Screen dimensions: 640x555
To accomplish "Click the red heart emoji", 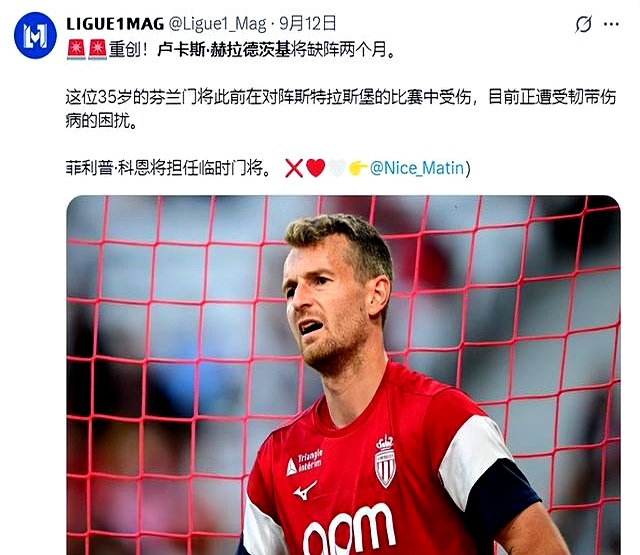I will (x=316, y=168).
